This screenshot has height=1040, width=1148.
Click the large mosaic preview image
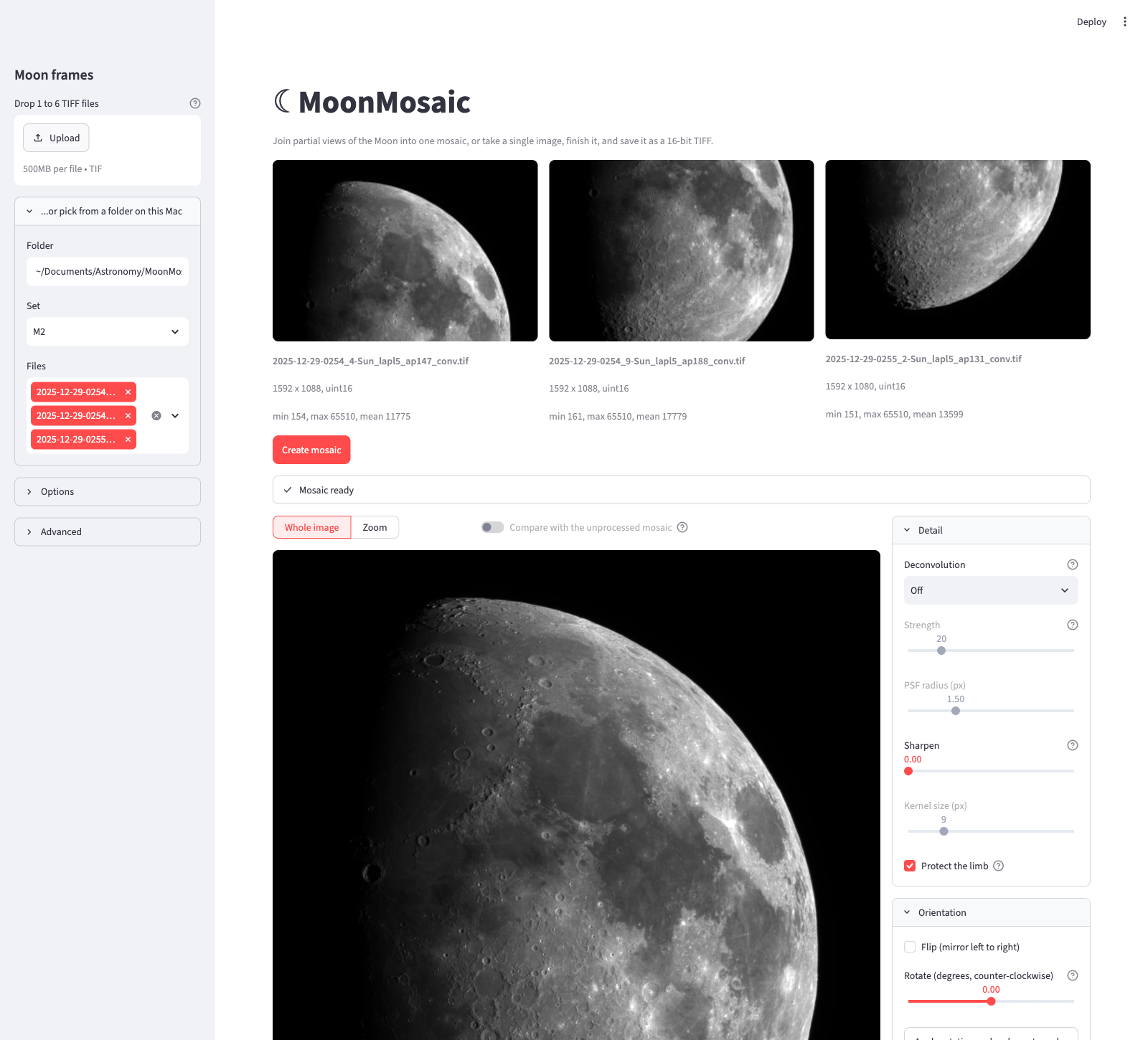[576, 795]
